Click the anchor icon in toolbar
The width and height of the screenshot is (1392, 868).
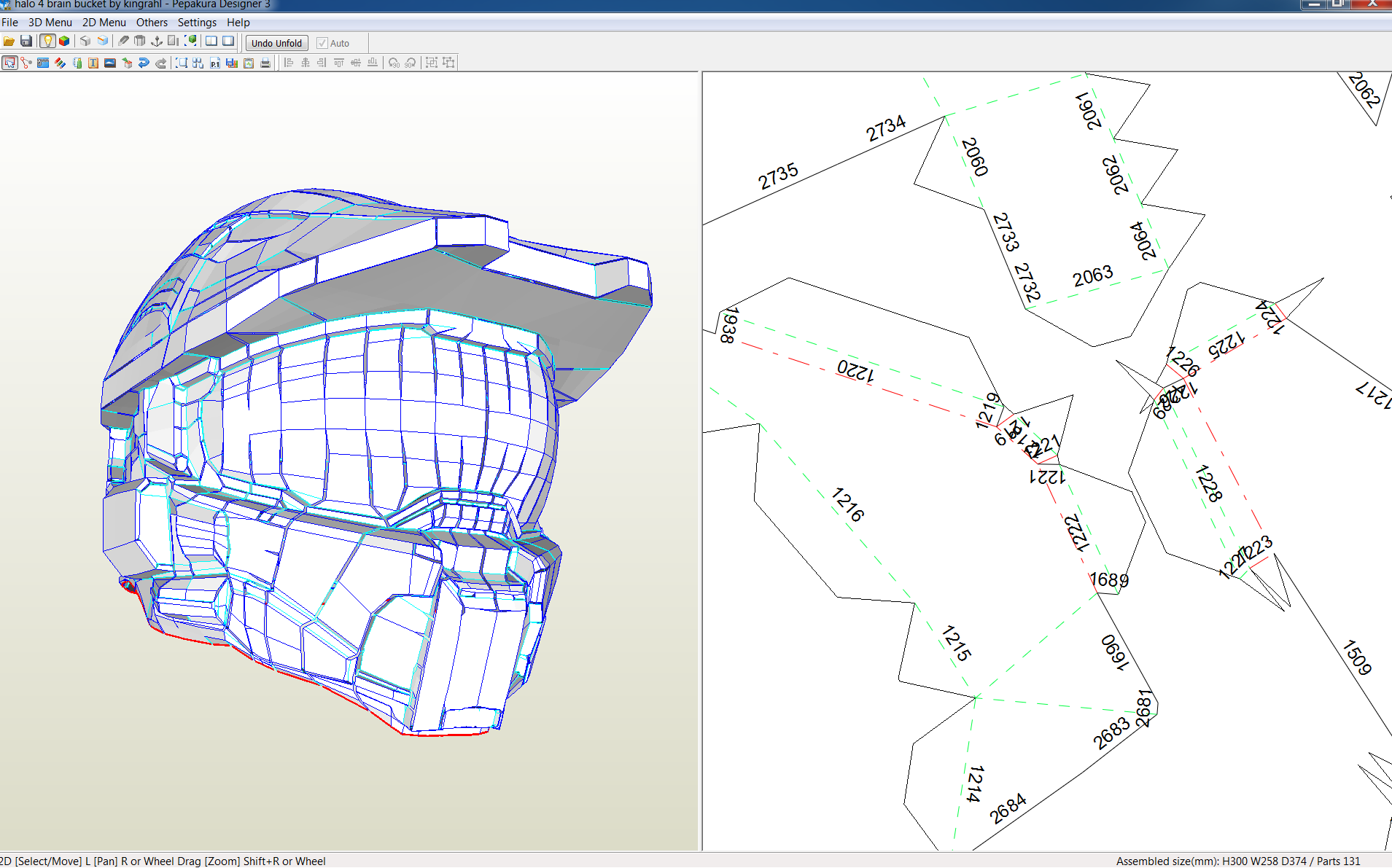[x=157, y=42]
